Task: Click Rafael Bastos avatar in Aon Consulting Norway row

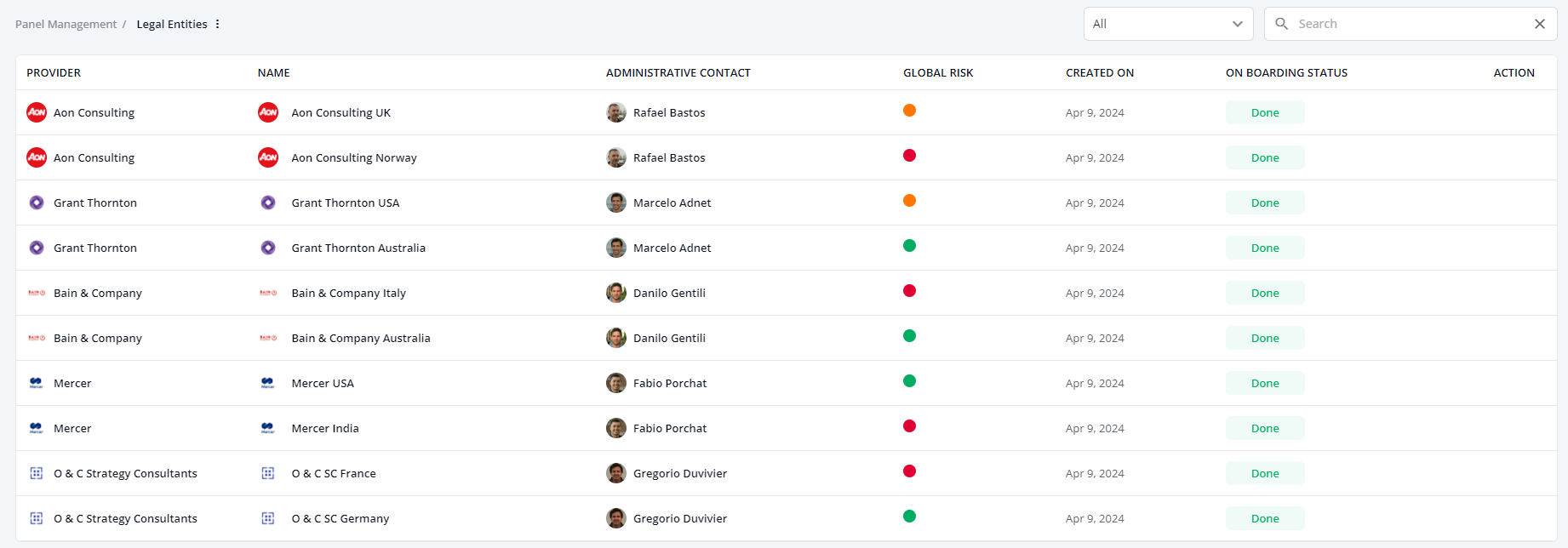Action: pos(616,157)
